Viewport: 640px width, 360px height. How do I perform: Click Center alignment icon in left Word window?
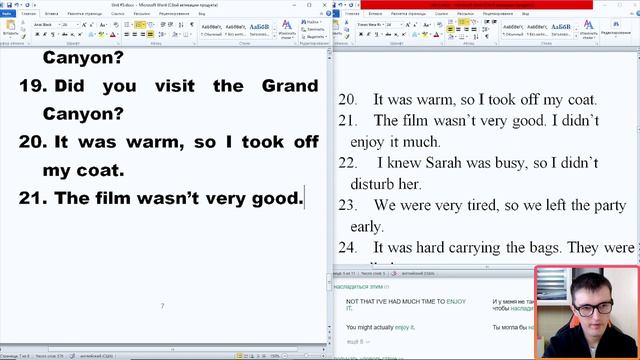click(134, 34)
